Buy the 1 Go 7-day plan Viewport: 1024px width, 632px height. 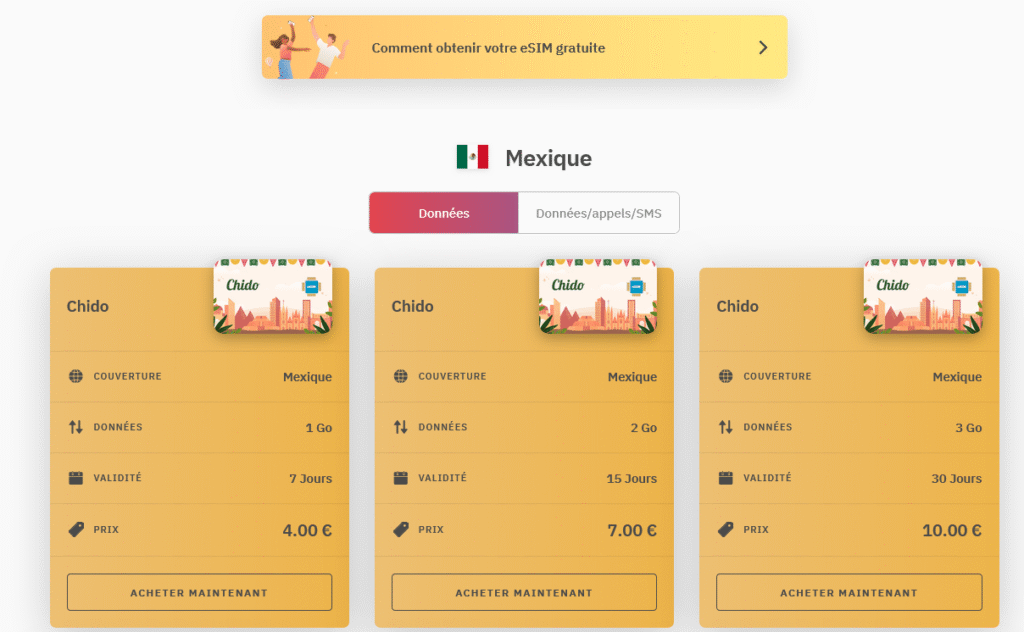199,592
